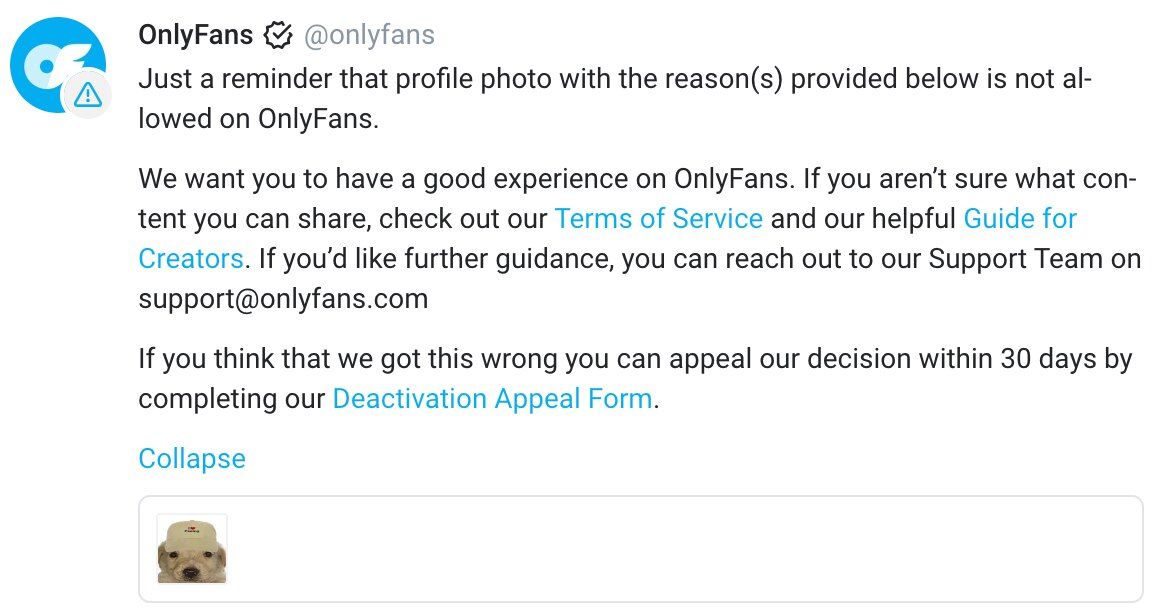The height and width of the screenshot is (615, 1162).
Task: Open the @onlyfans handle
Action: point(367,37)
